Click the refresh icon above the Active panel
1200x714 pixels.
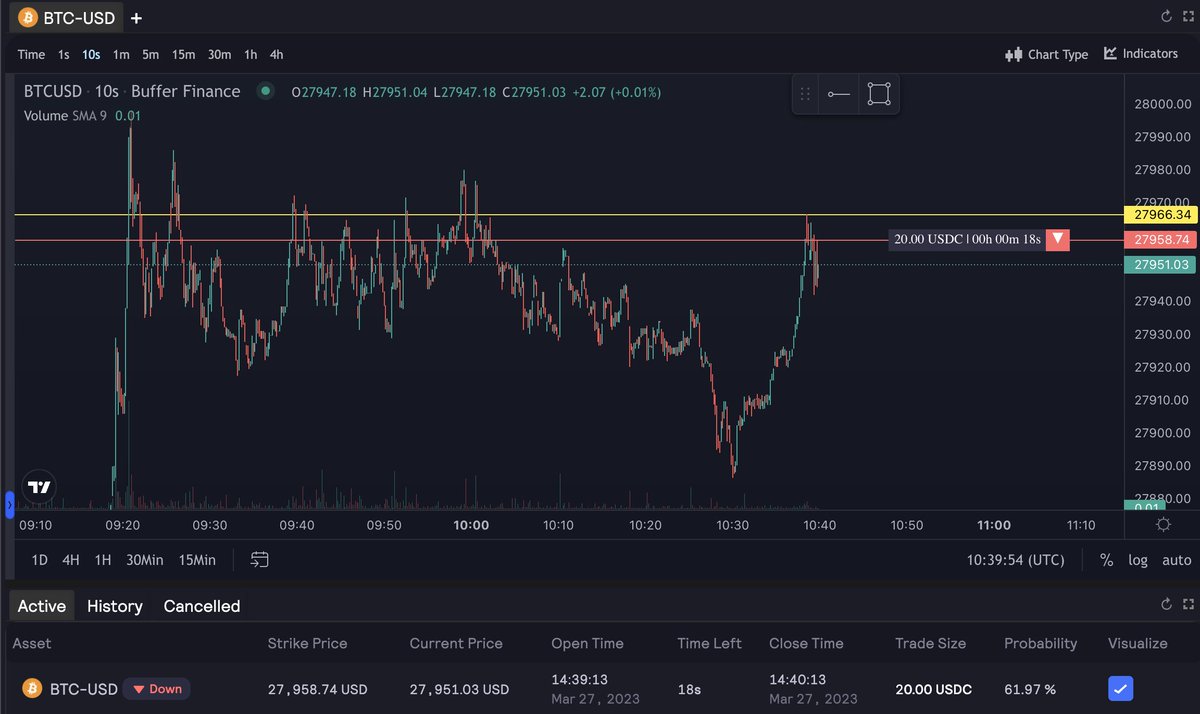pyautogui.click(x=1166, y=604)
